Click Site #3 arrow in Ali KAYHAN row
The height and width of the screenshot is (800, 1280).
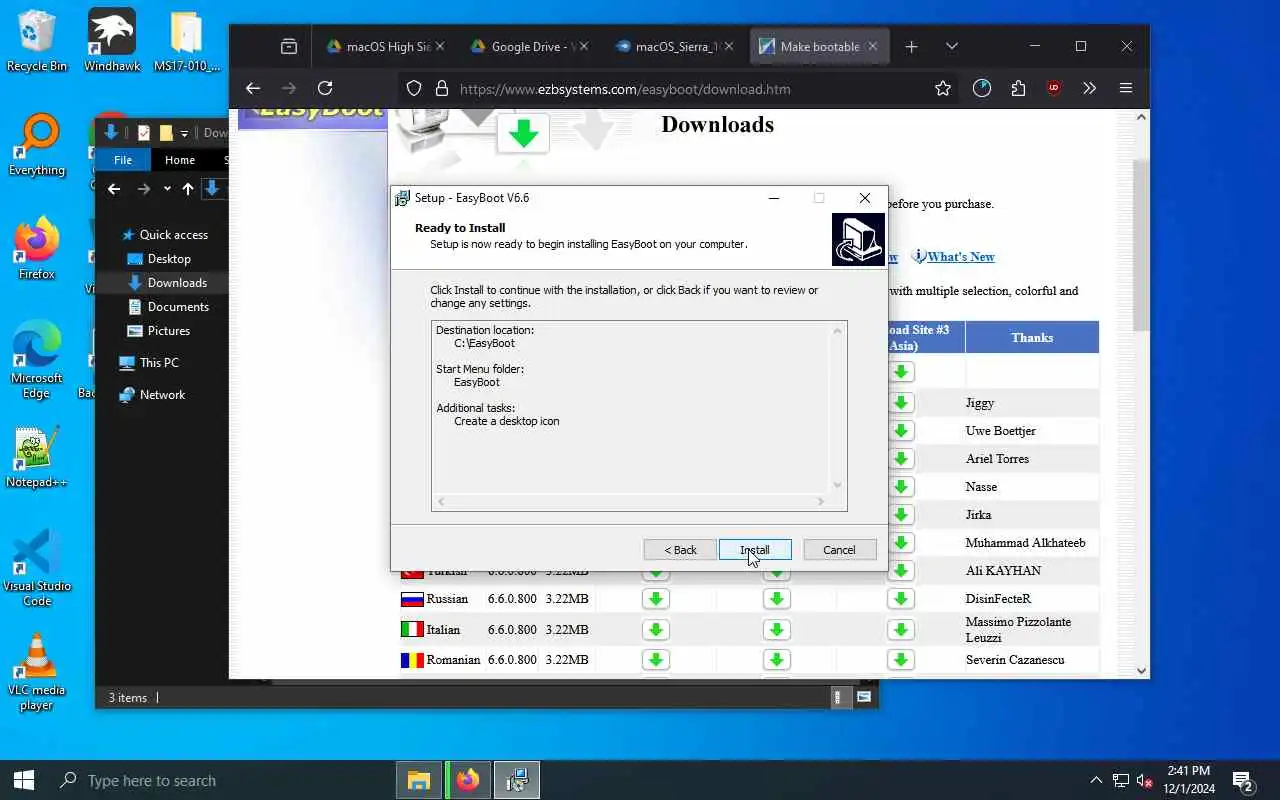tap(901, 571)
